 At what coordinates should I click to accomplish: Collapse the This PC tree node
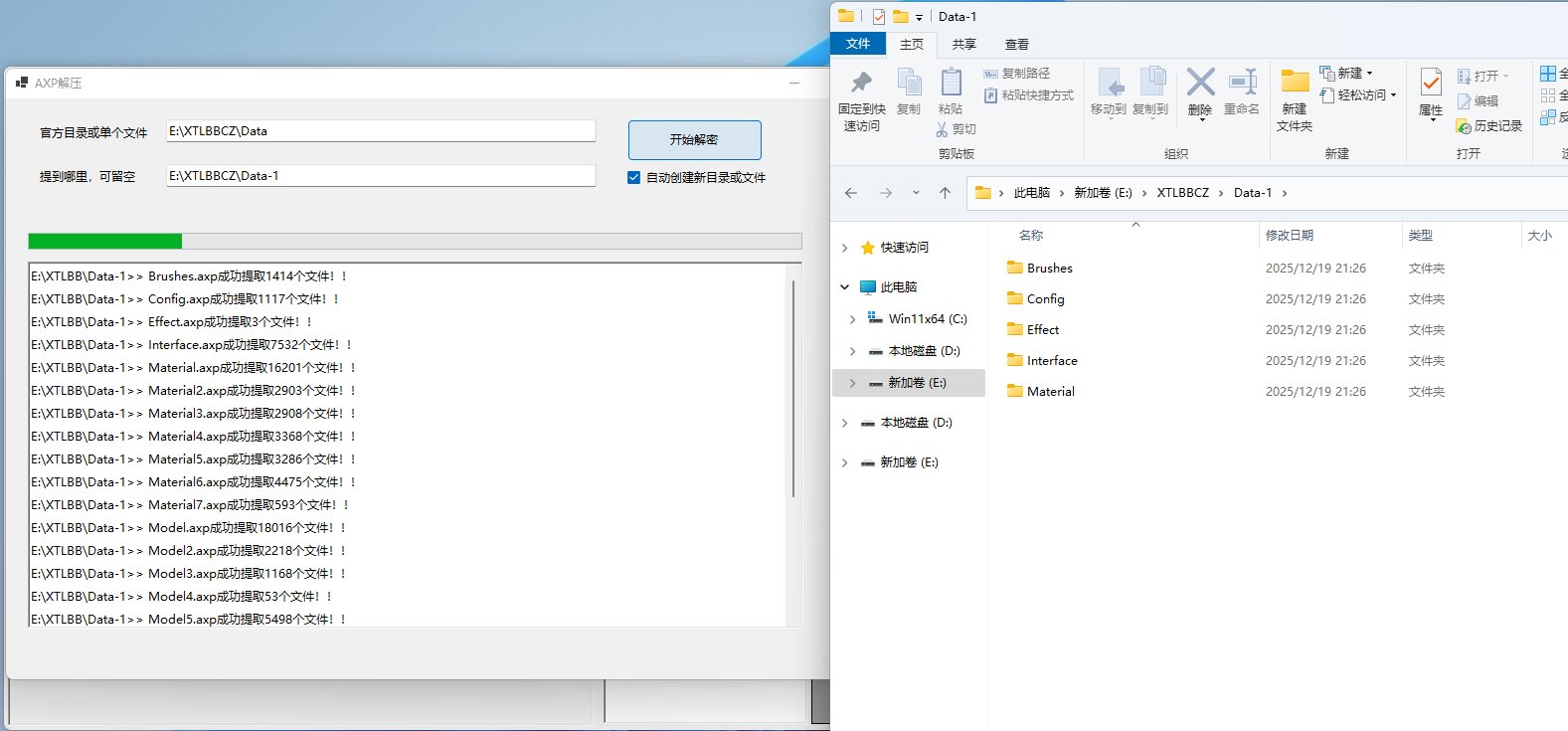[x=845, y=287]
